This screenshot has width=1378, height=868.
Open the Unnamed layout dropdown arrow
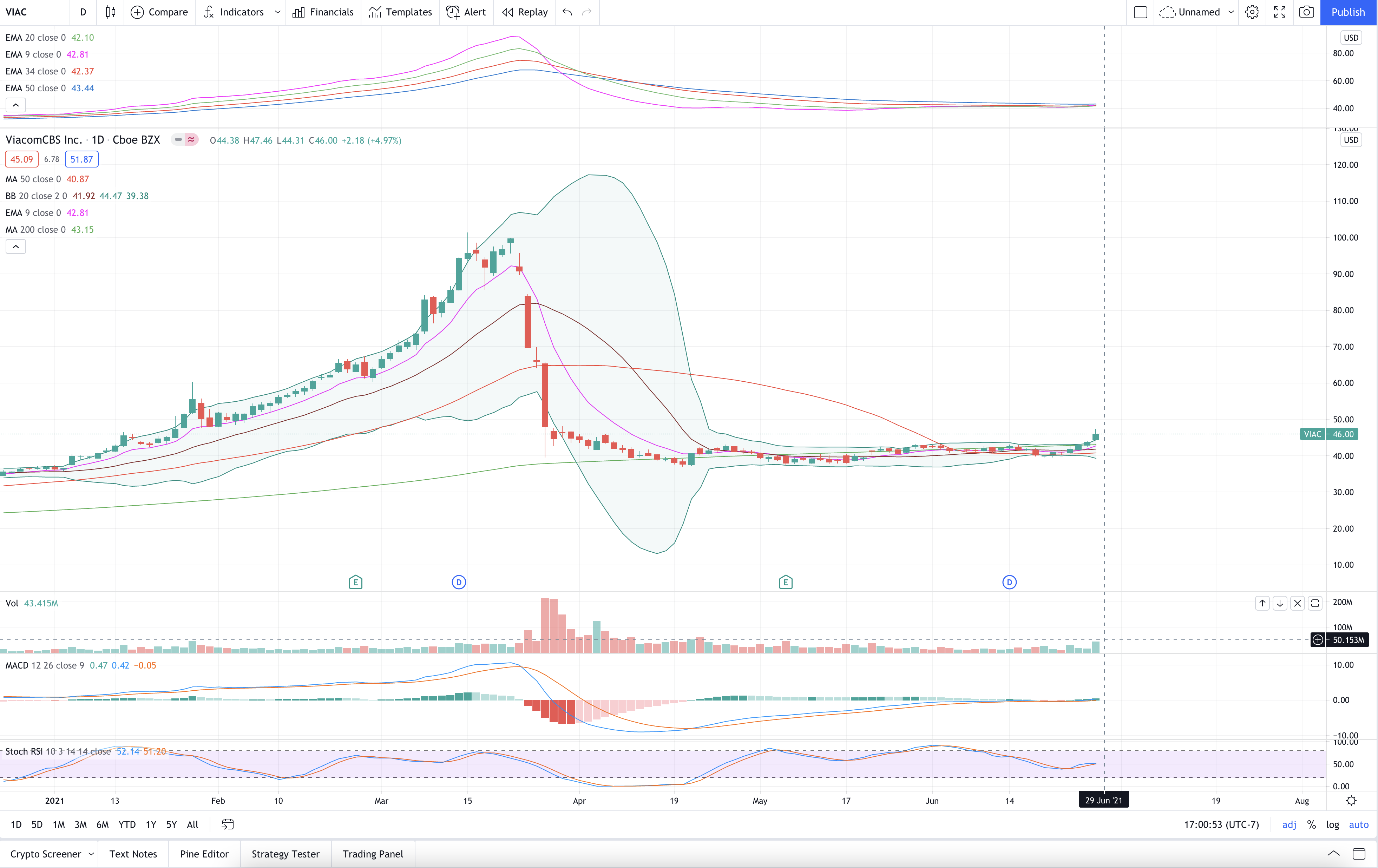point(1231,12)
